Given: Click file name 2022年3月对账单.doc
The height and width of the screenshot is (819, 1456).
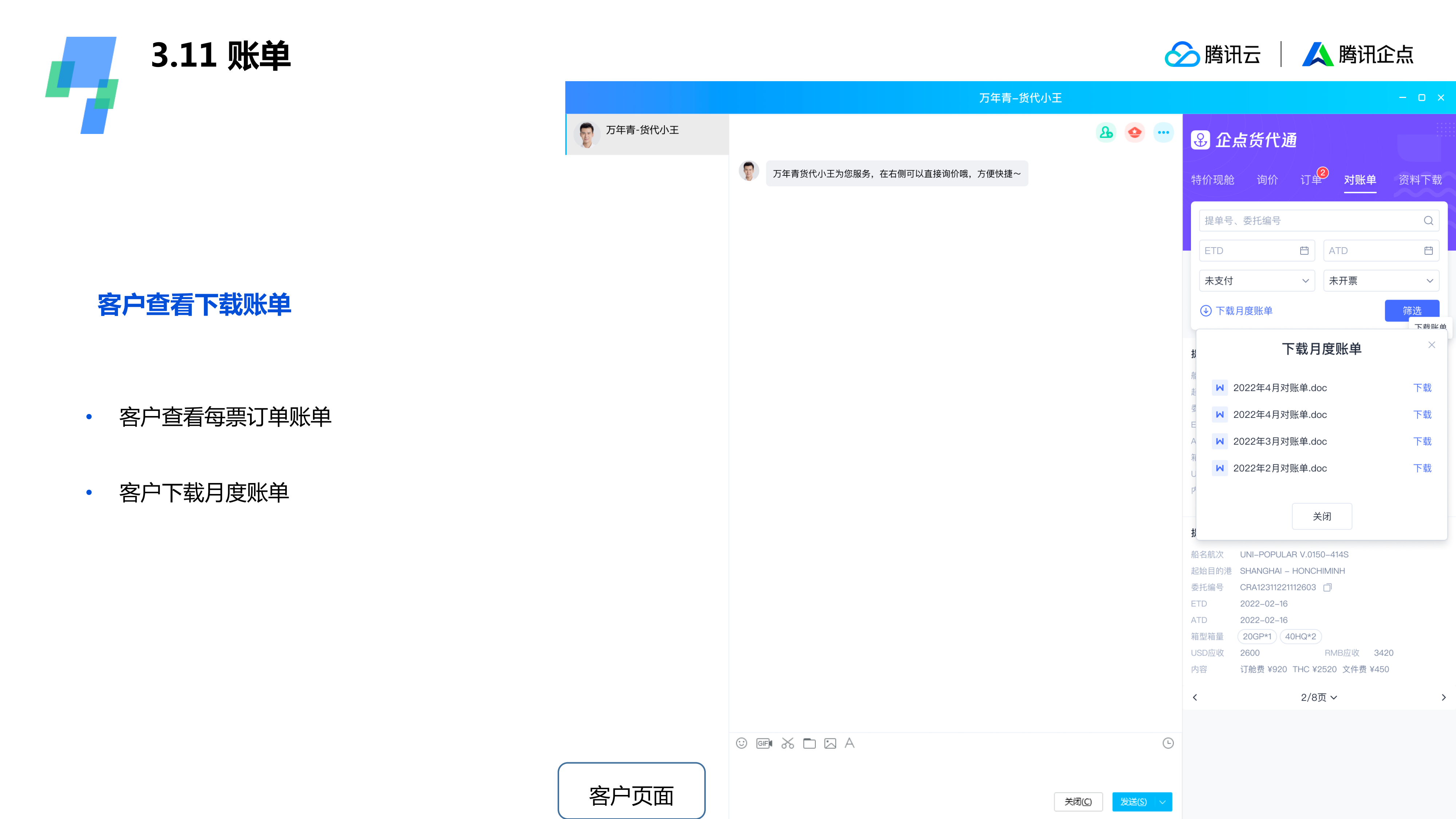Looking at the screenshot, I should pyautogui.click(x=1280, y=442).
